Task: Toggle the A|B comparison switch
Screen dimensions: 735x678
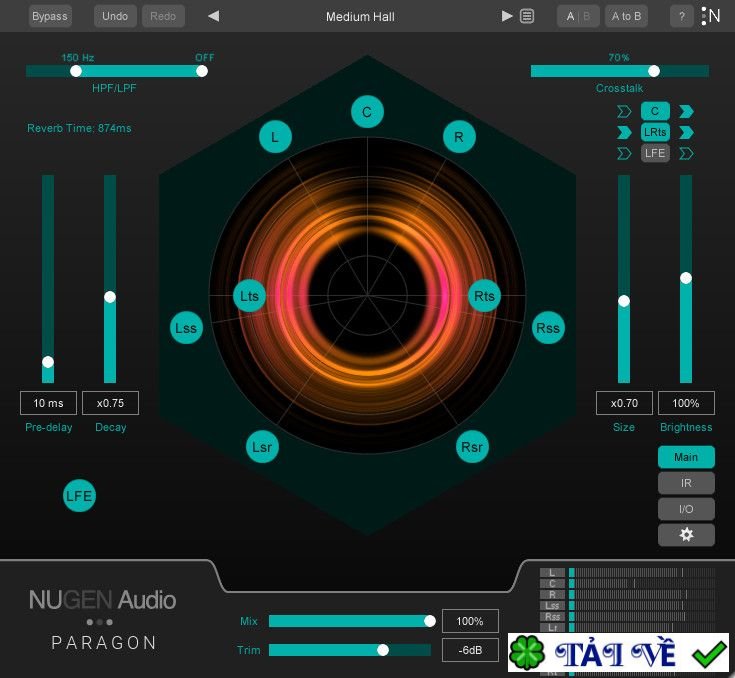Action: [x=578, y=16]
